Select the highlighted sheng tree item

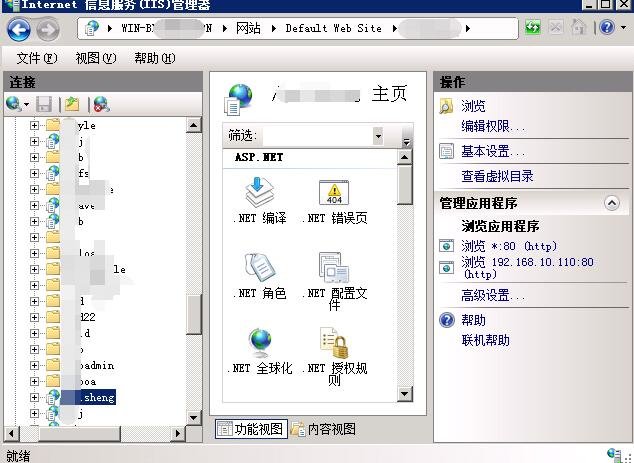pos(88,397)
